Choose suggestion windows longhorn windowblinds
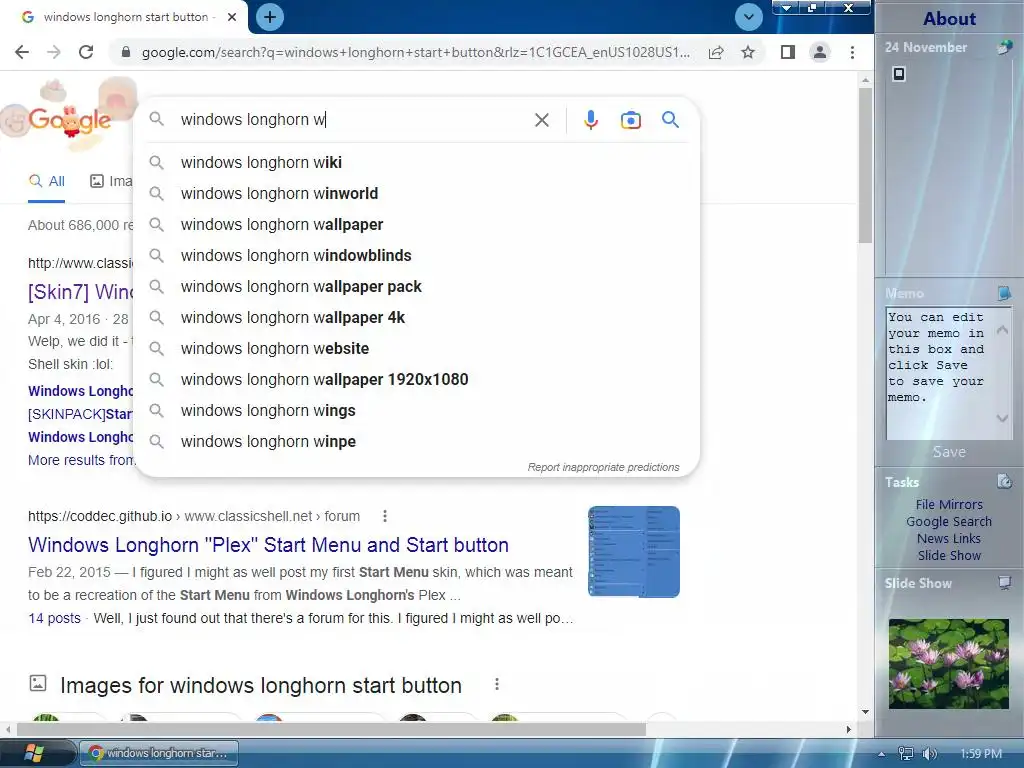The image size is (1024, 768). pos(417,255)
